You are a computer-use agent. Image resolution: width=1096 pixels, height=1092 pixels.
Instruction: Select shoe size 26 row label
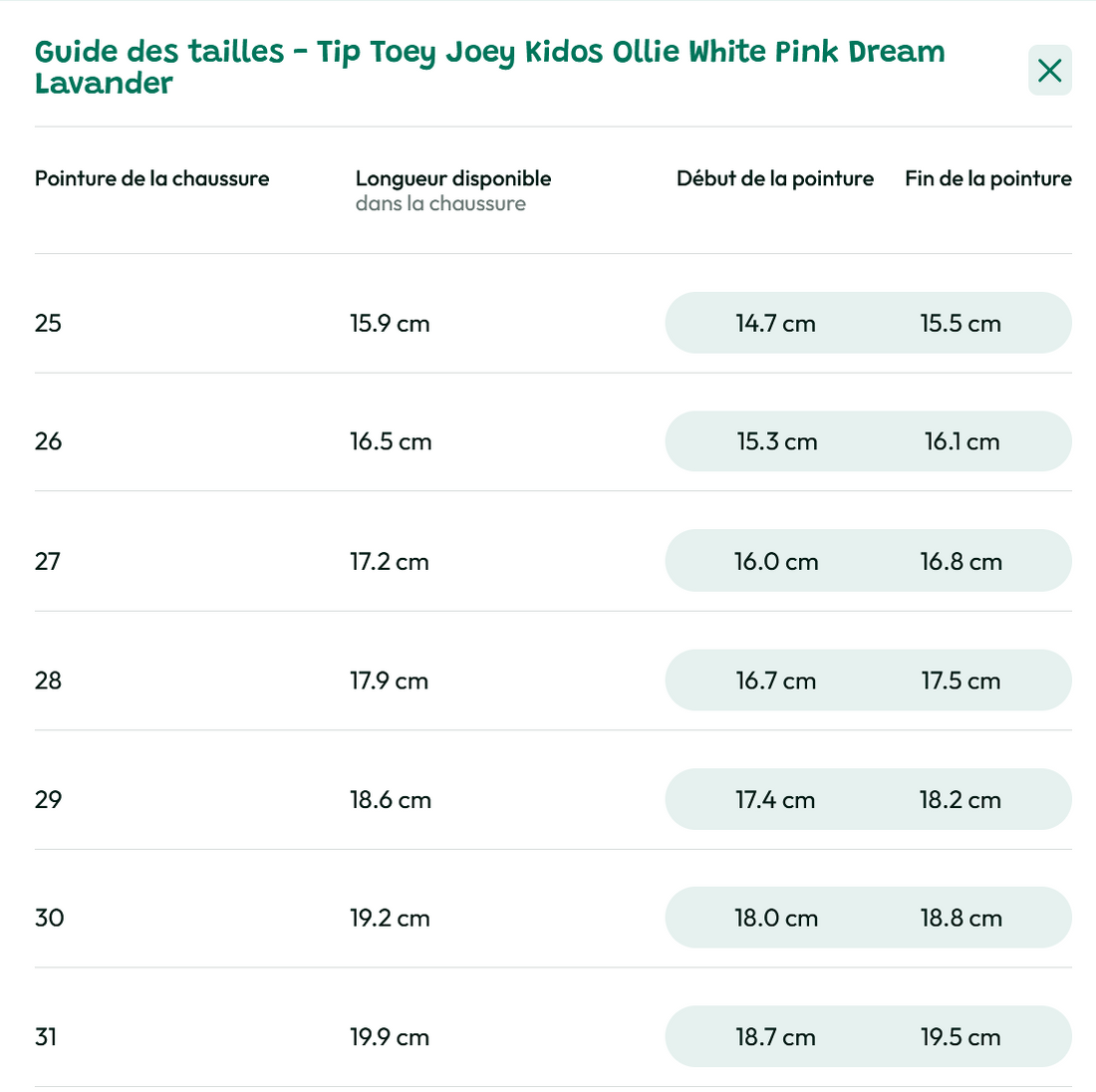click(x=48, y=441)
